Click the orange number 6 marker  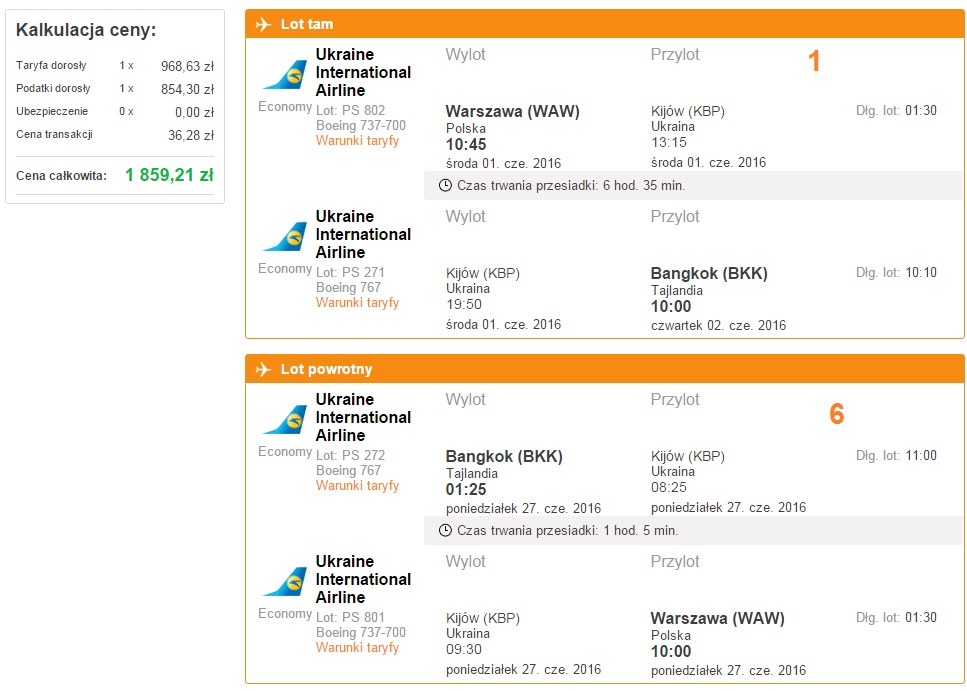pos(836,413)
